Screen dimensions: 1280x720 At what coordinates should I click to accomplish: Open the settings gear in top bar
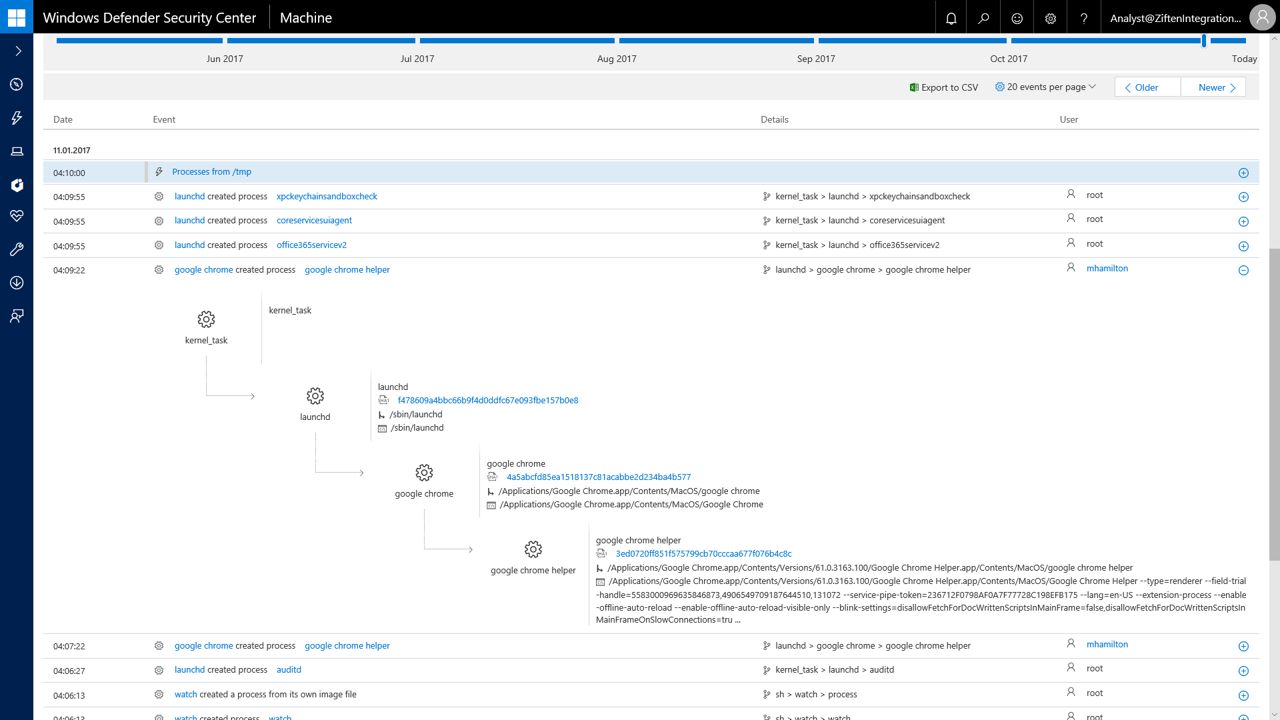[x=1050, y=18]
